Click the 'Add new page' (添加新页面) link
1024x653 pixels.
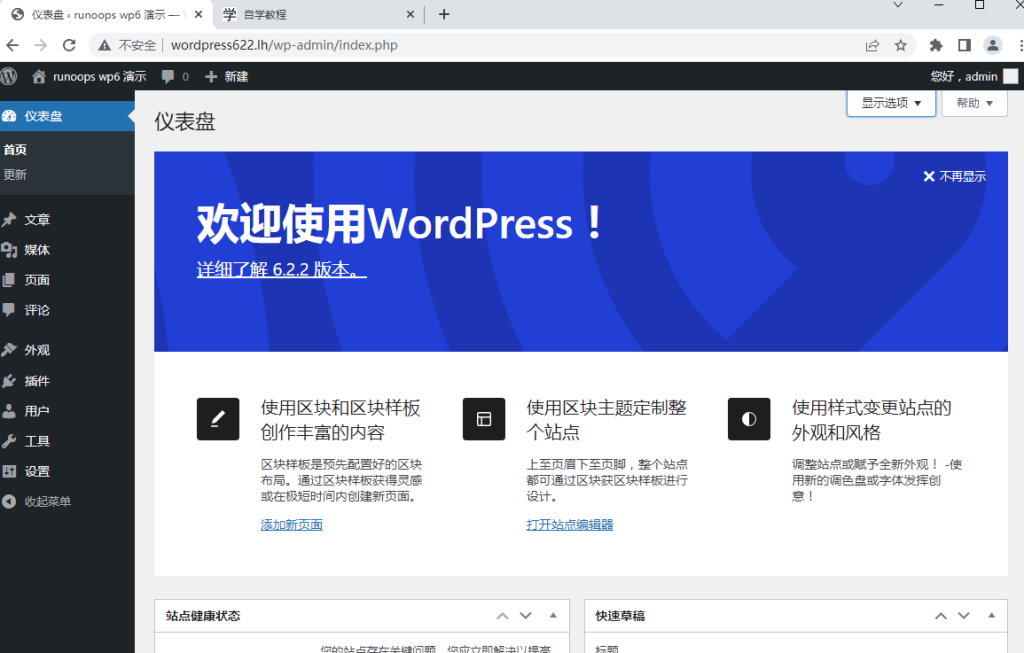pyautogui.click(x=291, y=525)
